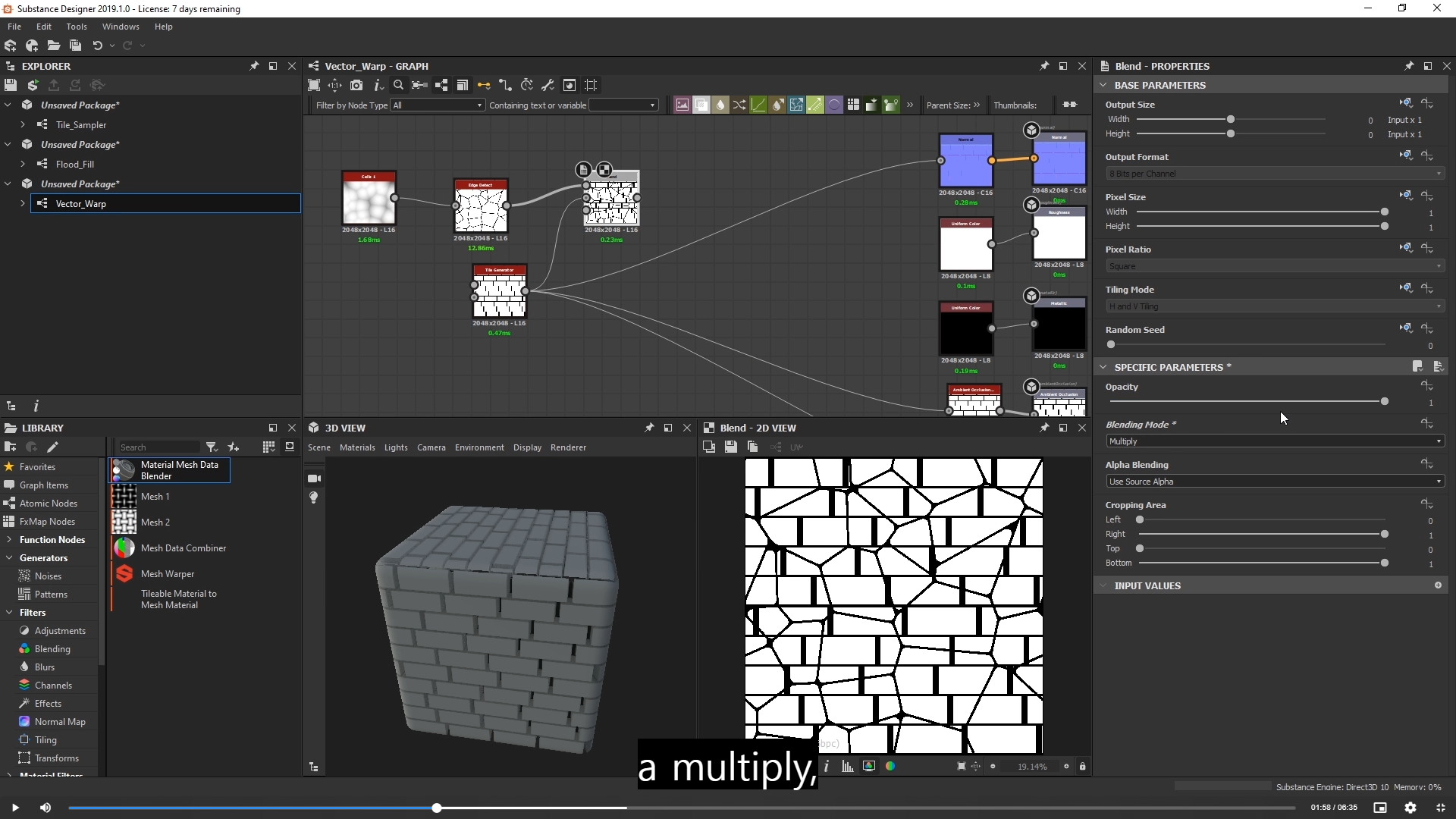Expand the Tile_Sampler tree item

23,124
